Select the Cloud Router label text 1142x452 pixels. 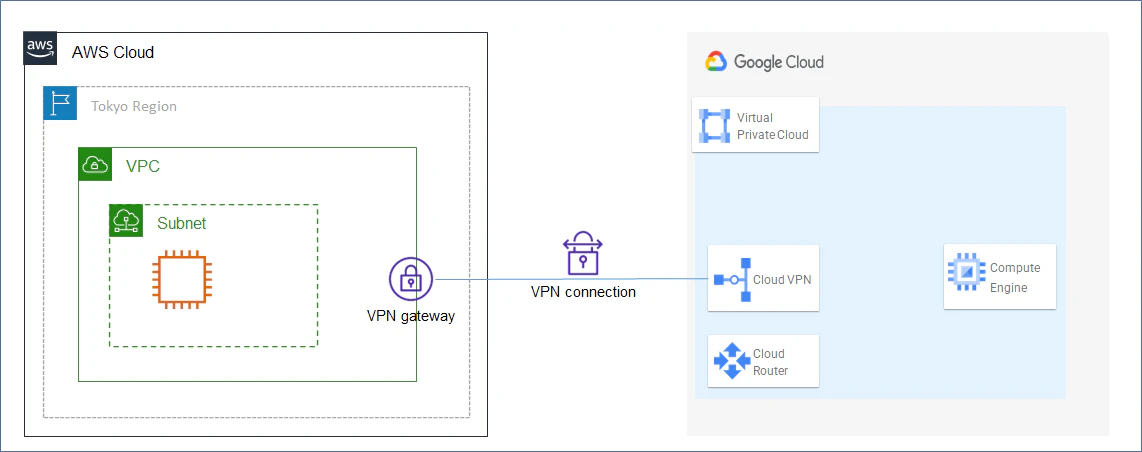(771, 362)
